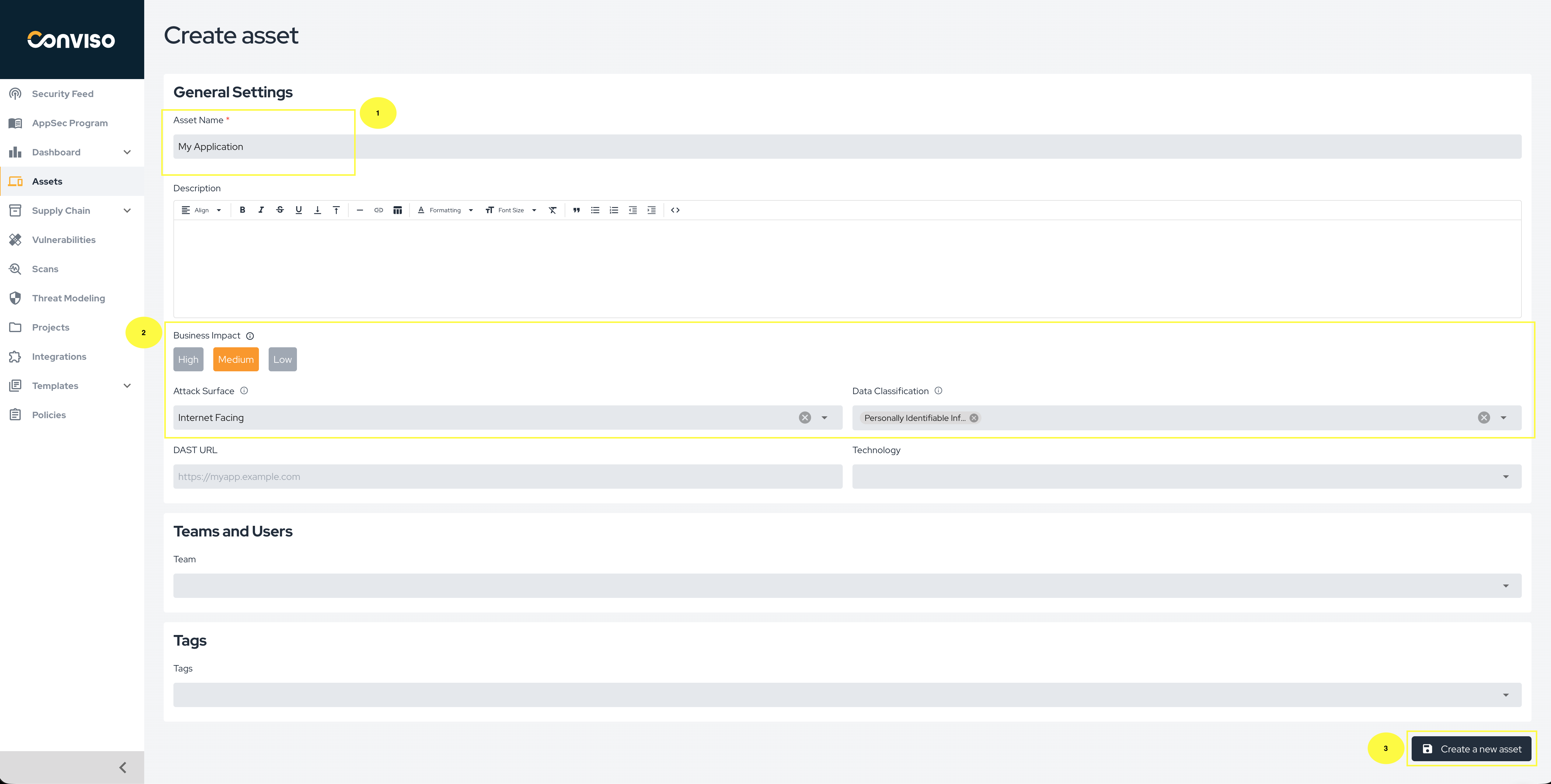Screen dimensions: 1551x784
Task: Insert a table in description editor
Action: click(x=397, y=210)
